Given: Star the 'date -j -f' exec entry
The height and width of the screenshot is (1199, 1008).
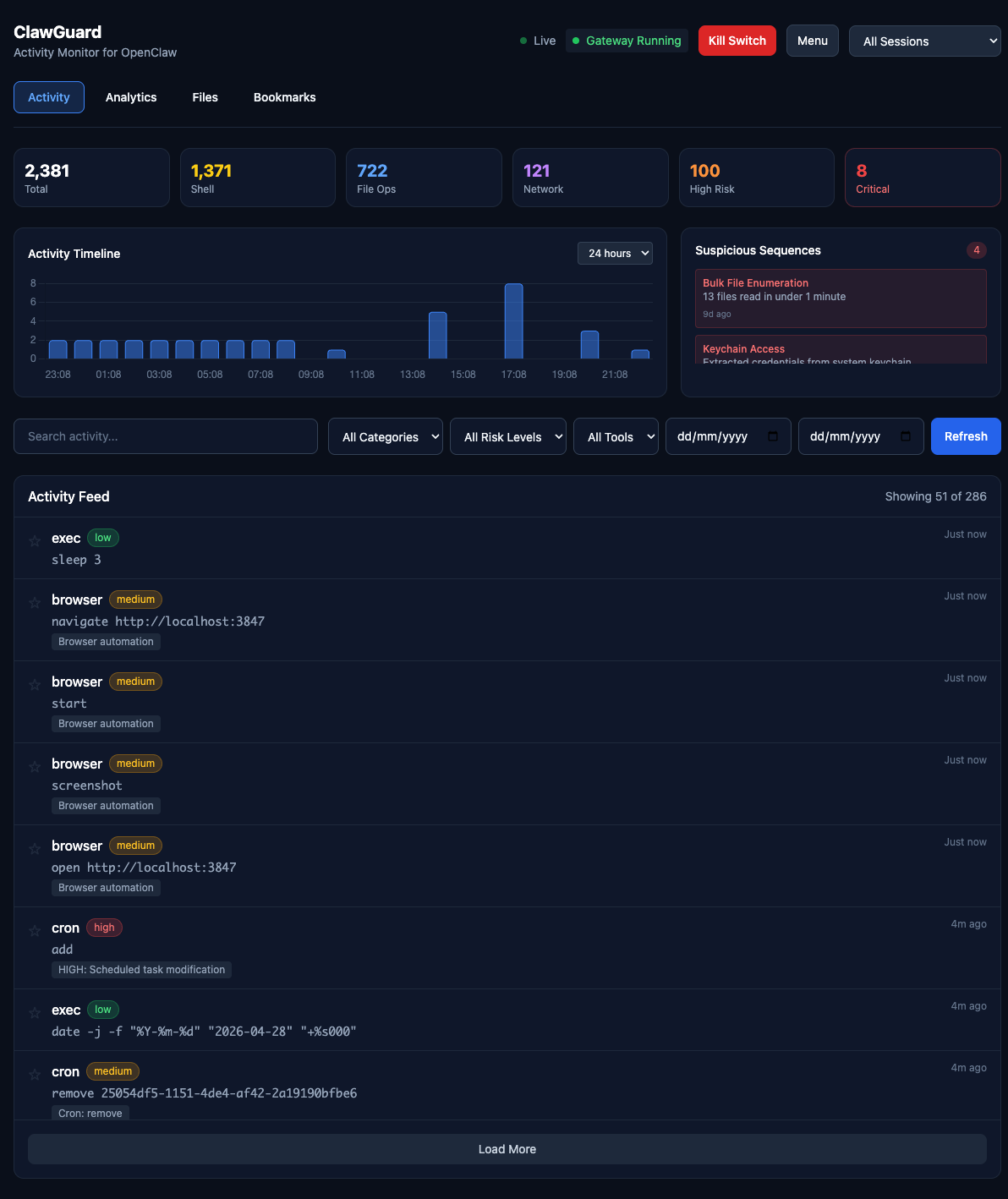Looking at the screenshot, I should 35,1012.
